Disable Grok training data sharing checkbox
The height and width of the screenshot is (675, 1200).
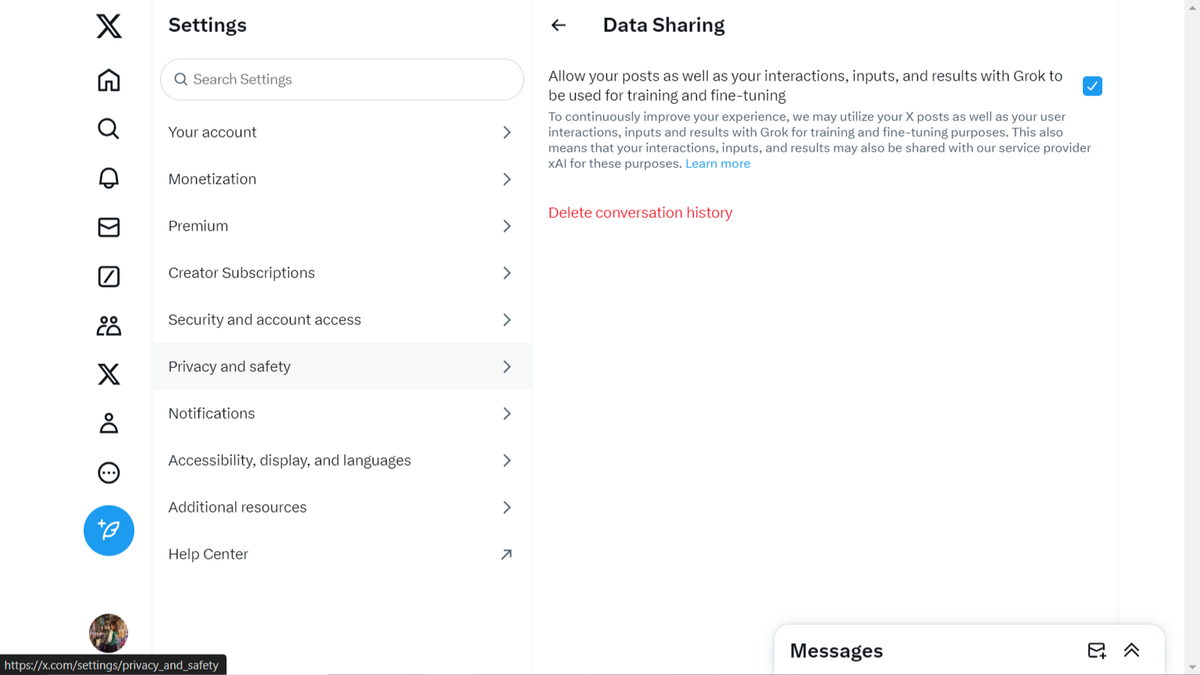pos(1092,86)
